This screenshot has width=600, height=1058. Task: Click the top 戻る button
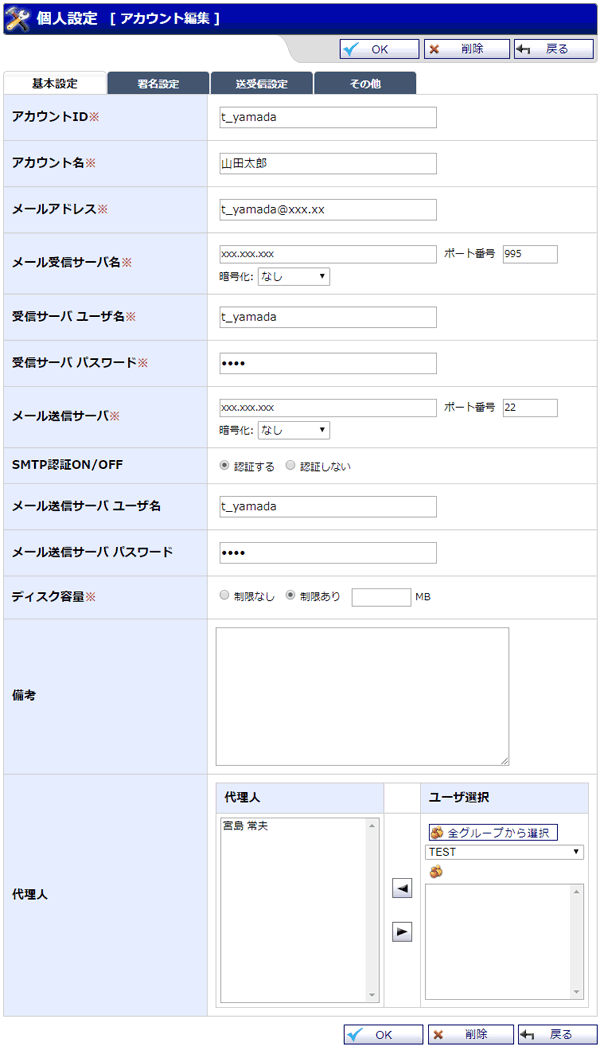click(554, 49)
